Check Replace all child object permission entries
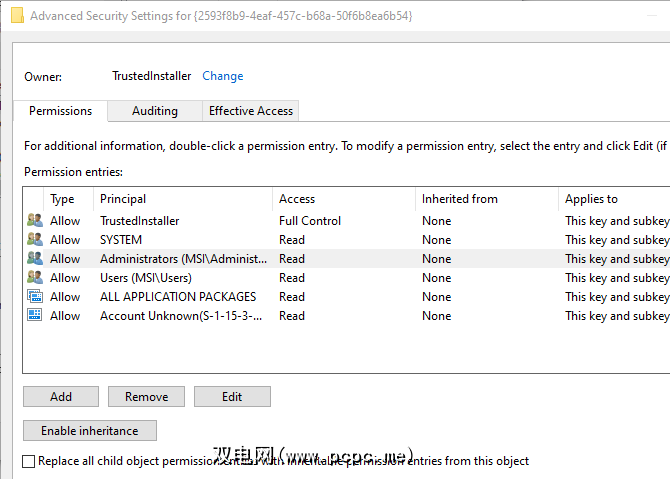Screen dimensions: 670x479 click(x=29, y=461)
